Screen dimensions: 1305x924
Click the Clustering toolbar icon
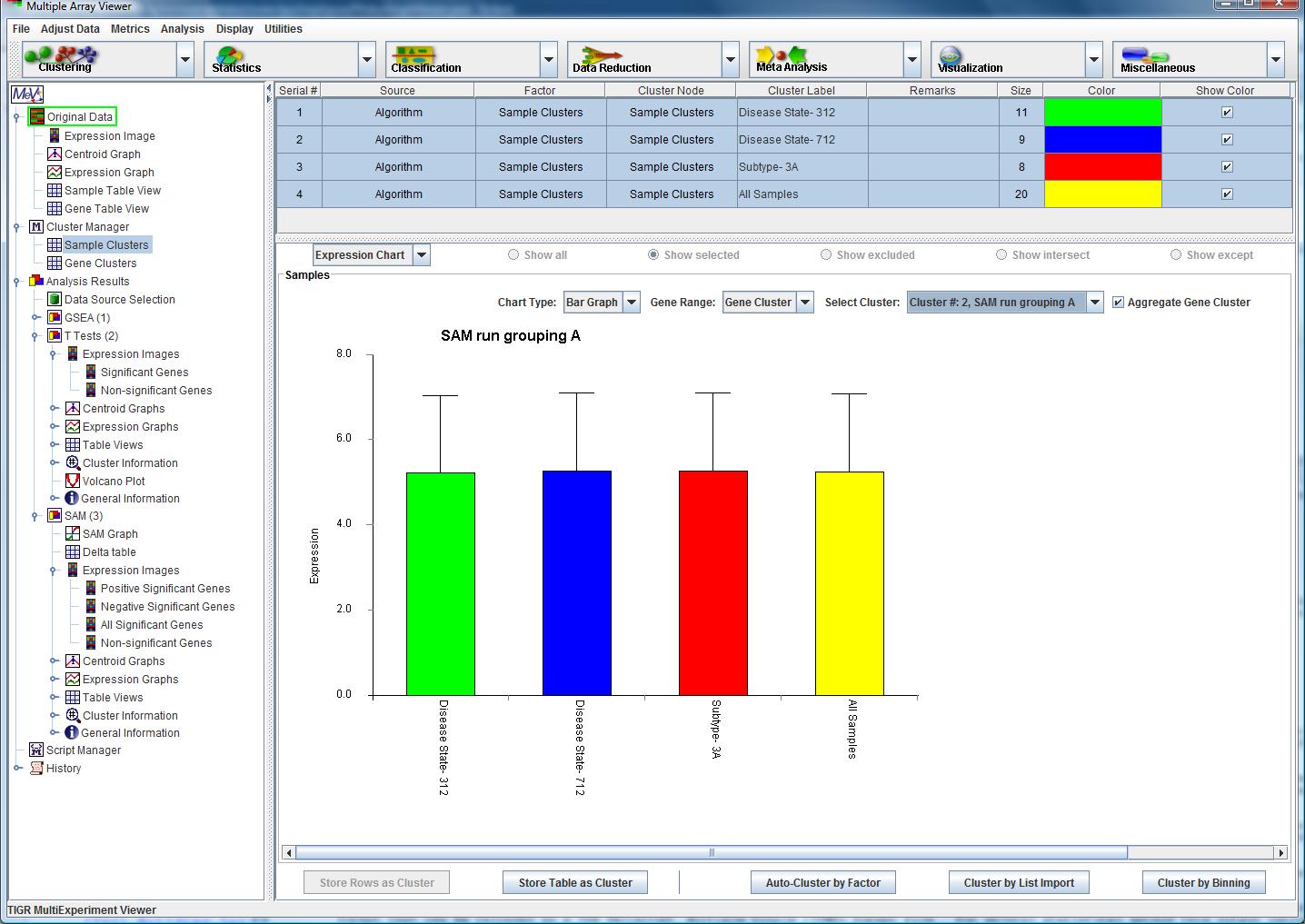point(64,58)
